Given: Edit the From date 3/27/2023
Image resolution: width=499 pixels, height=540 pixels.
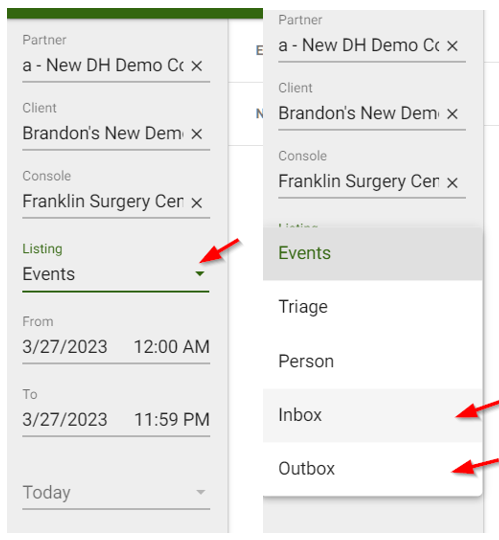Looking at the screenshot, I should [65, 346].
